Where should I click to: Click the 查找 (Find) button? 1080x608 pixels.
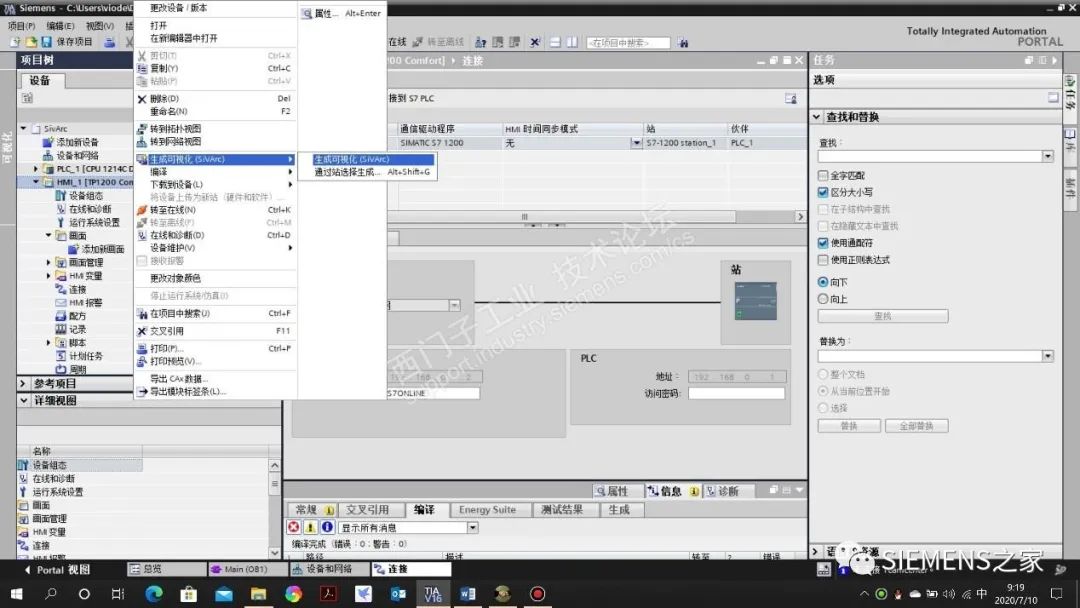pos(884,316)
